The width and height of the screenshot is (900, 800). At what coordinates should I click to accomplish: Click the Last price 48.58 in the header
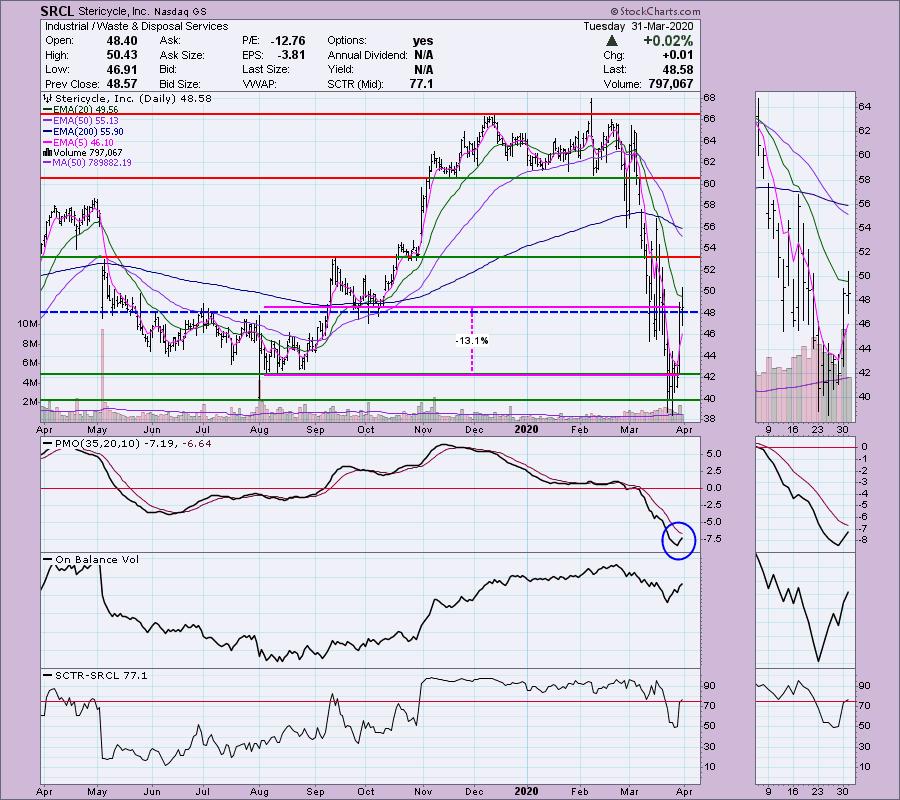point(677,69)
